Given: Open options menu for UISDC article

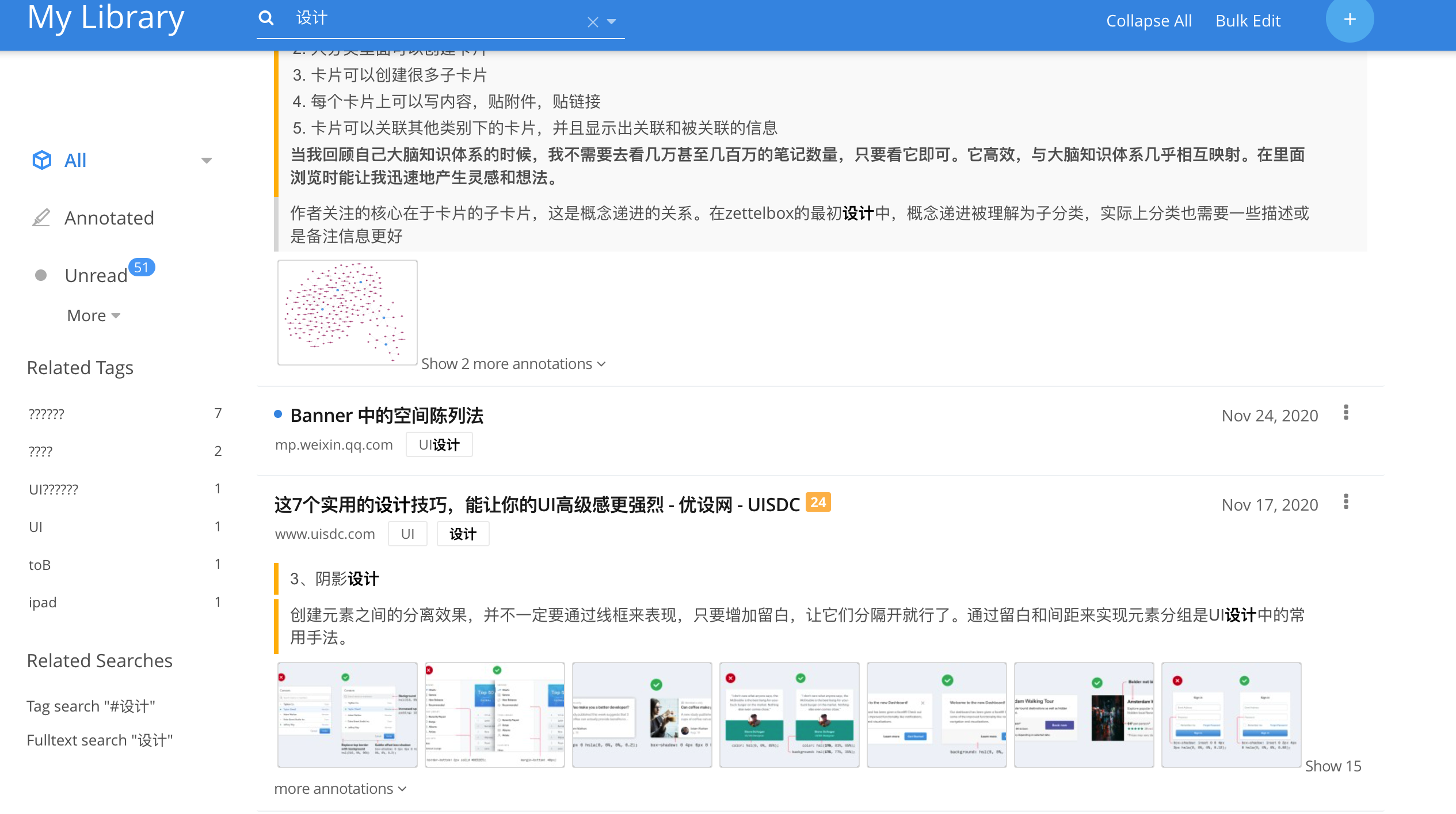Looking at the screenshot, I should click(1346, 502).
